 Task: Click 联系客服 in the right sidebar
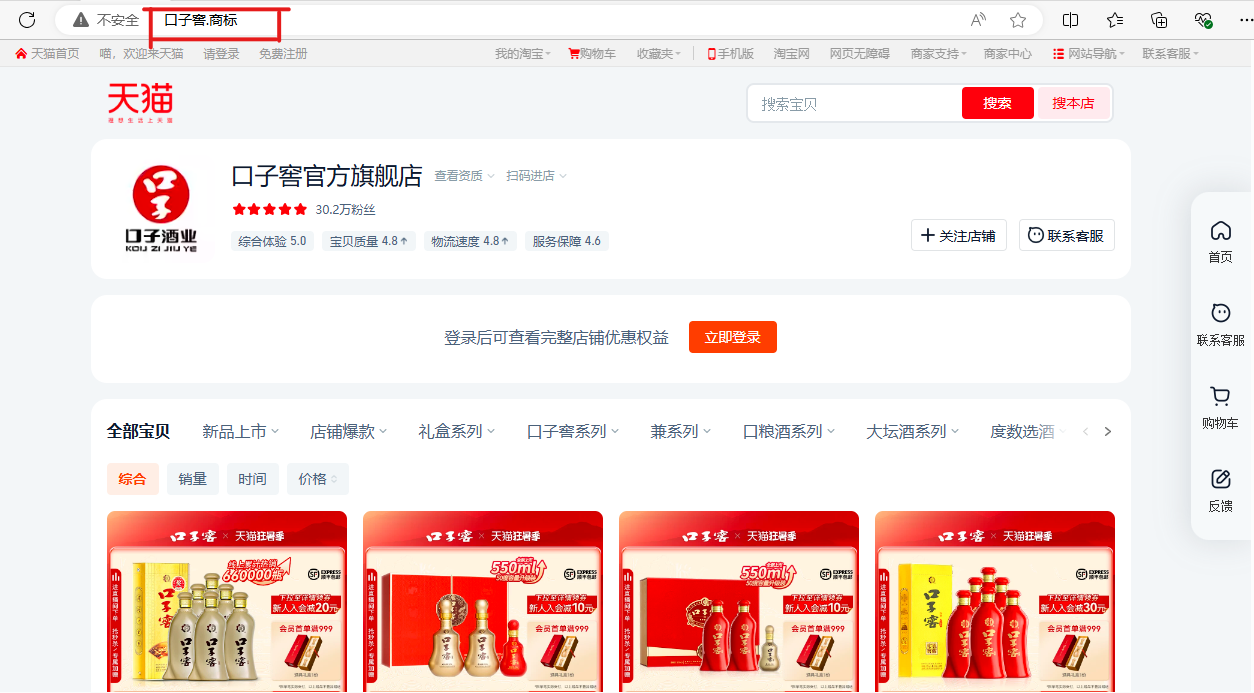(x=1220, y=325)
